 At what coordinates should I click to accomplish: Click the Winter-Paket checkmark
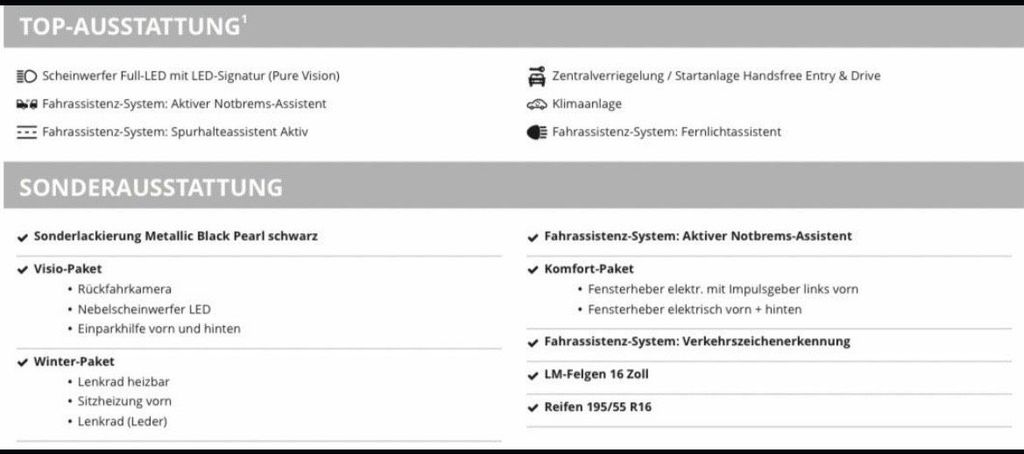(x=22, y=363)
